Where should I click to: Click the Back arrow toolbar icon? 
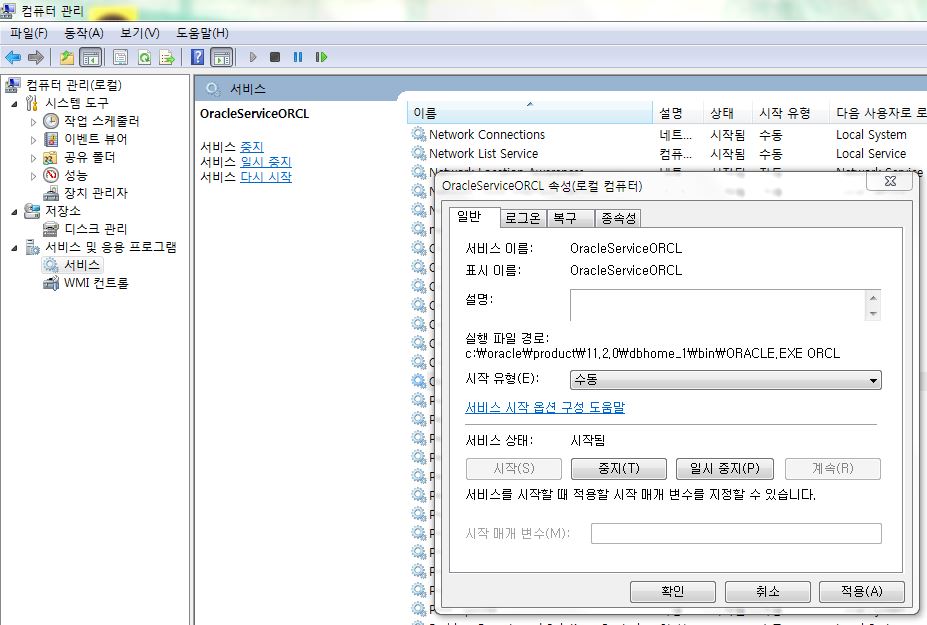pyautogui.click(x=13, y=57)
